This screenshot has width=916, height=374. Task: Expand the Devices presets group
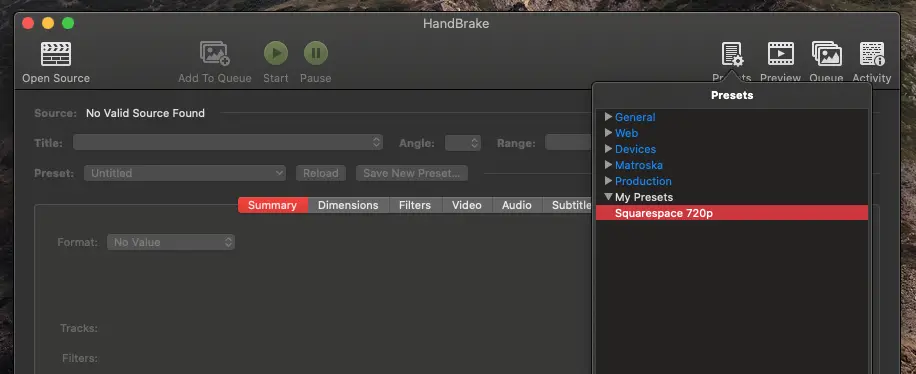pos(608,148)
